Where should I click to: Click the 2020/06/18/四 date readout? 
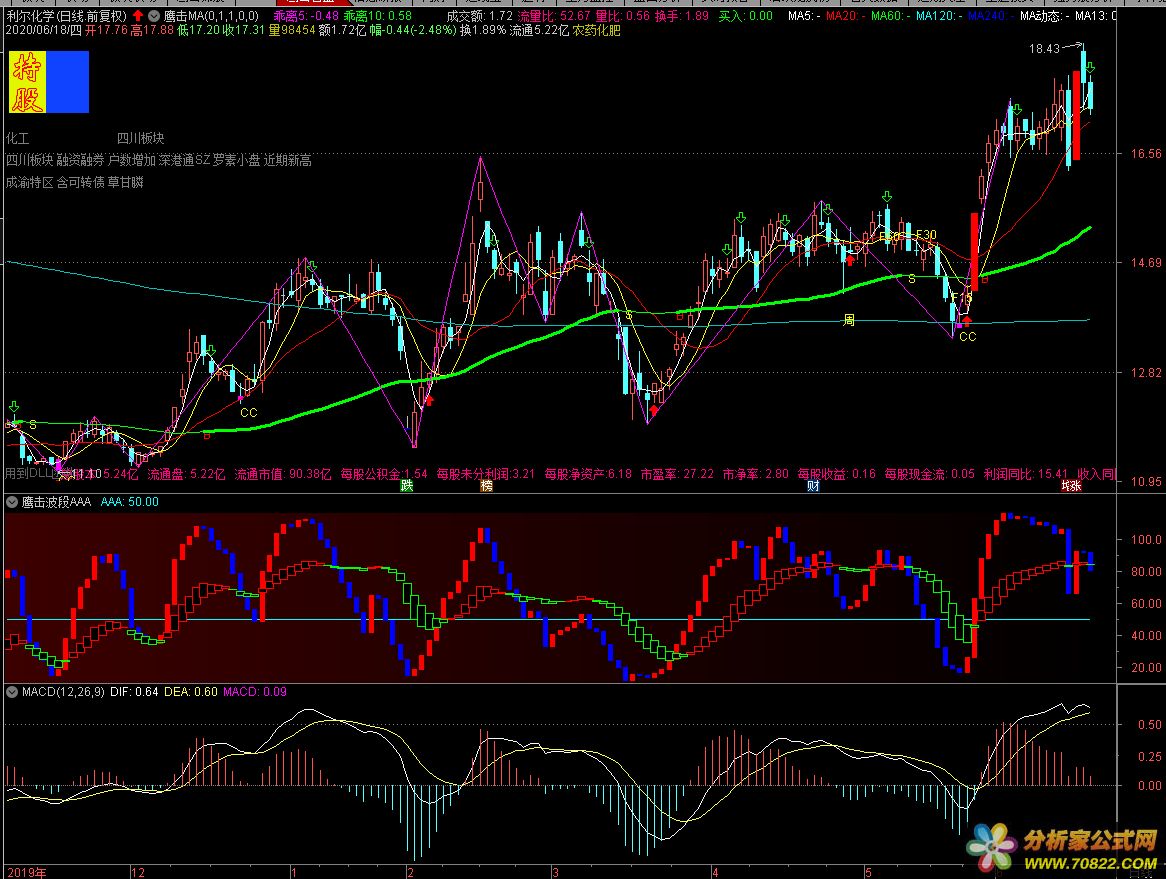click(43, 30)
